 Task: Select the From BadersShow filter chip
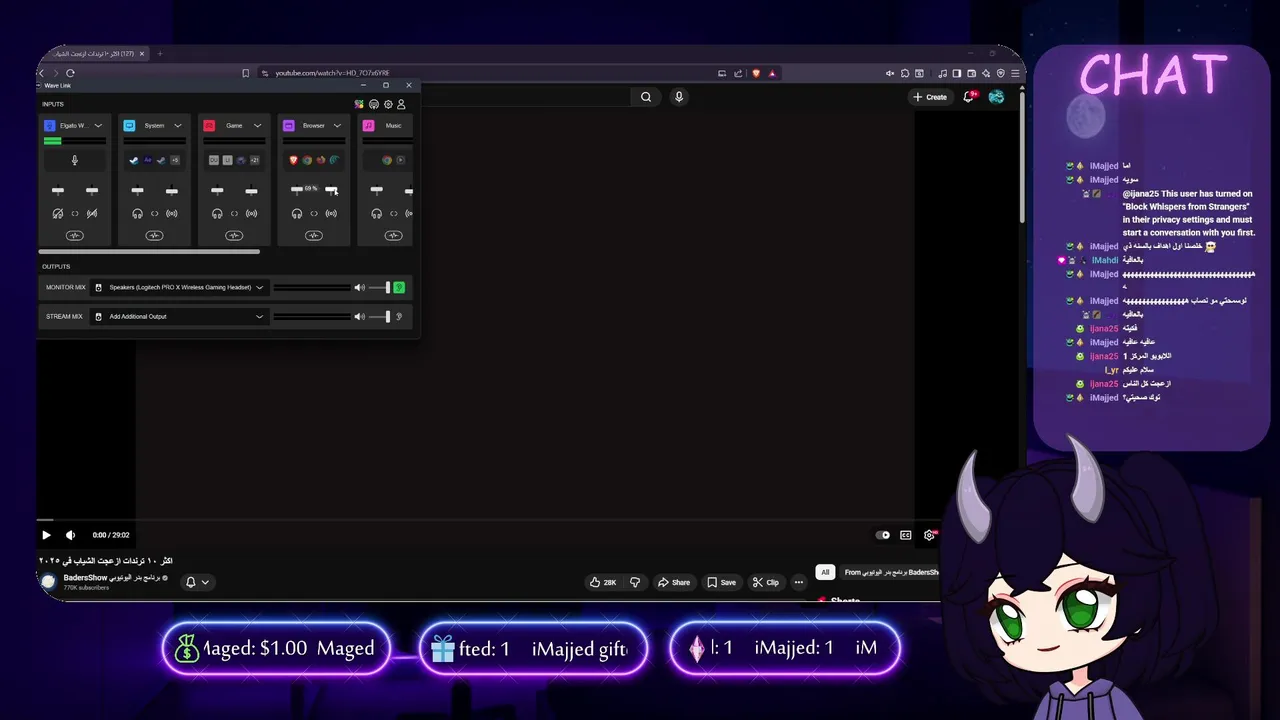(892, 572)
